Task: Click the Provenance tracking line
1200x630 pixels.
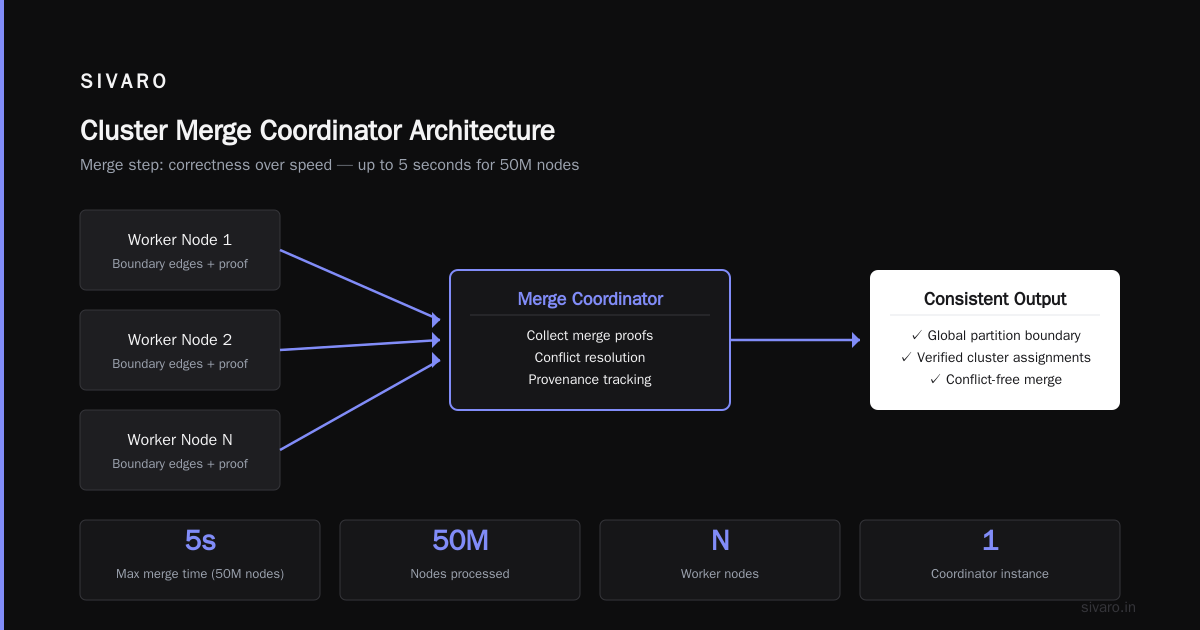Action: point(590,380)
